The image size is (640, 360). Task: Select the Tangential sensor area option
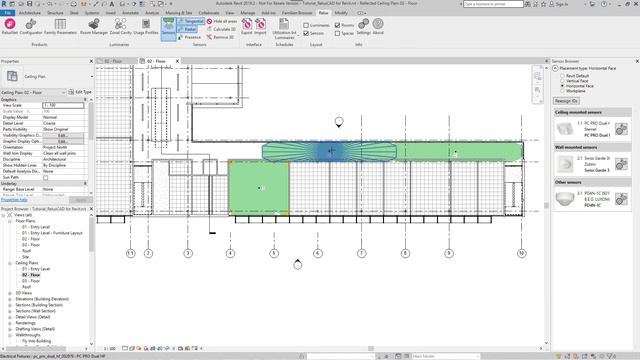(191, 21)
